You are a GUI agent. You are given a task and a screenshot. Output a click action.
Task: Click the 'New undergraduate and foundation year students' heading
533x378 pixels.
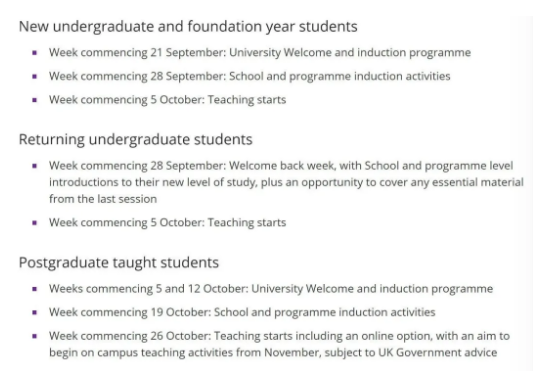(x=188, y=27)
